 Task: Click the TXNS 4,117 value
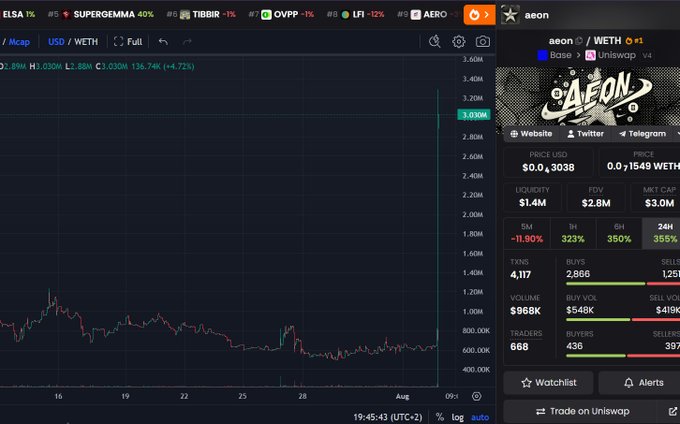coord(520,274)
